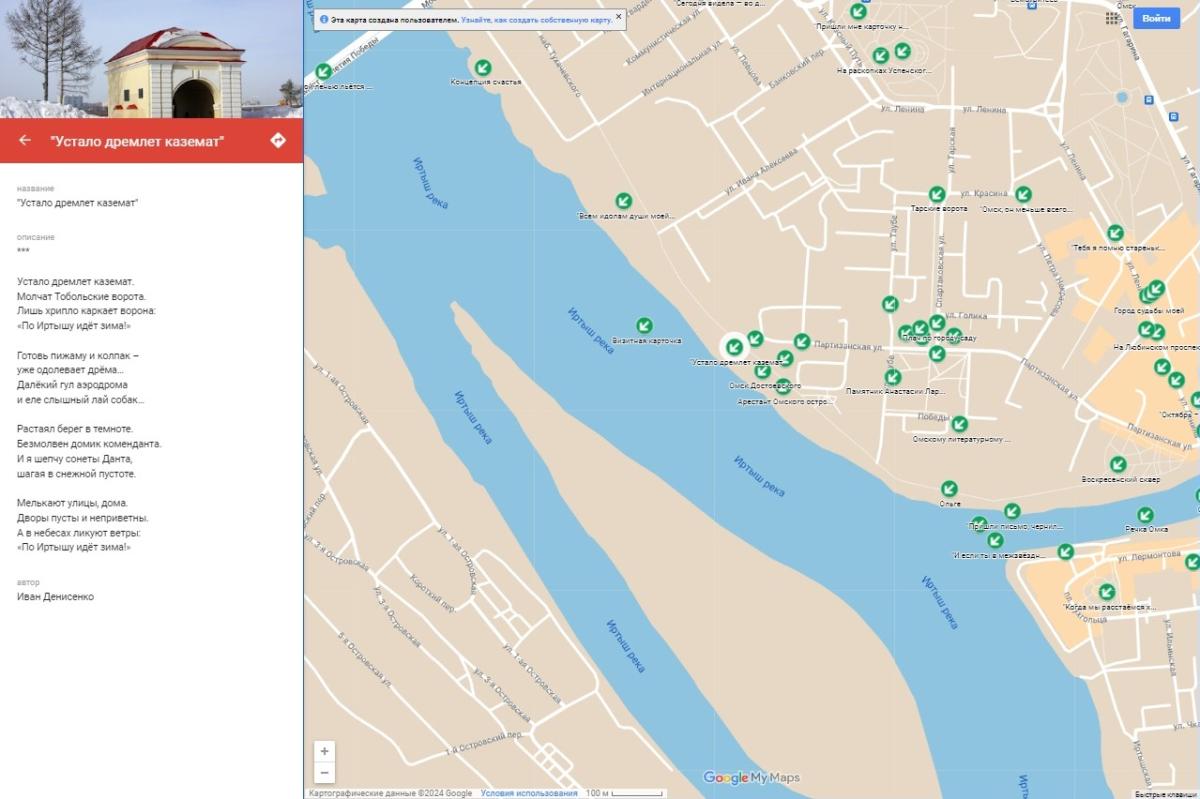Open directions with the route icon

point(278,141)
